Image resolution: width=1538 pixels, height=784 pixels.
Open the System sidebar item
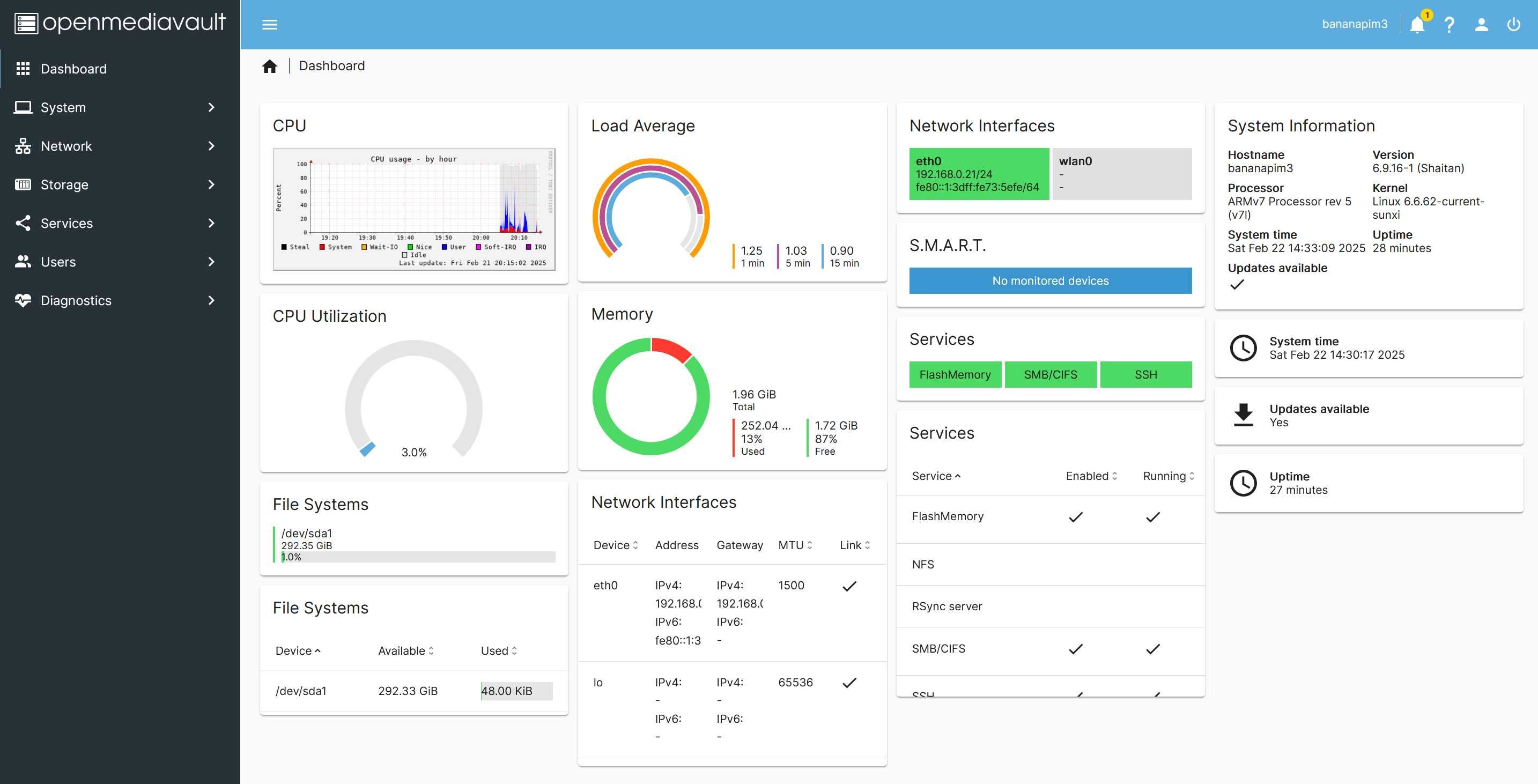(x=120, y=107)
